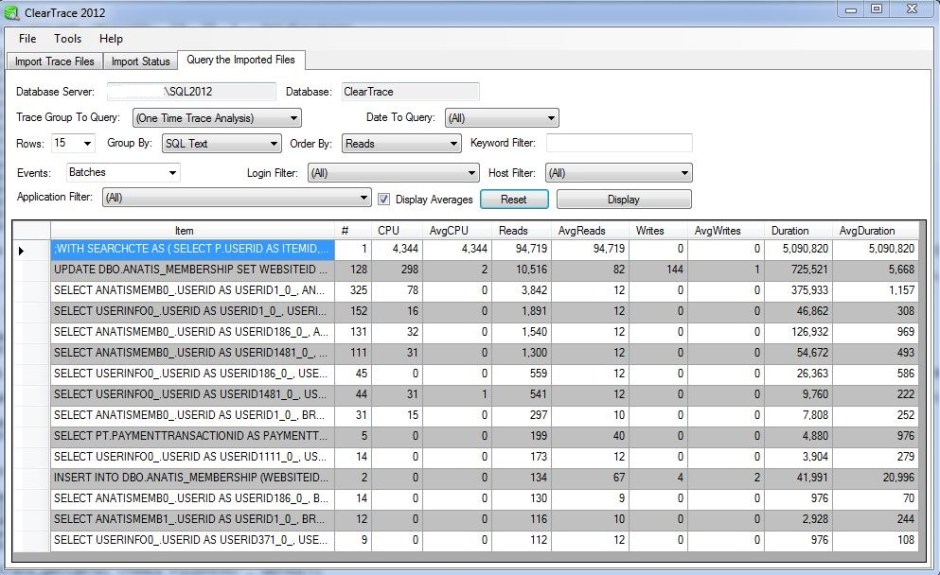Open the Tools menu
This screenshot has width=940, height=575.
click(x=68, y=39)
